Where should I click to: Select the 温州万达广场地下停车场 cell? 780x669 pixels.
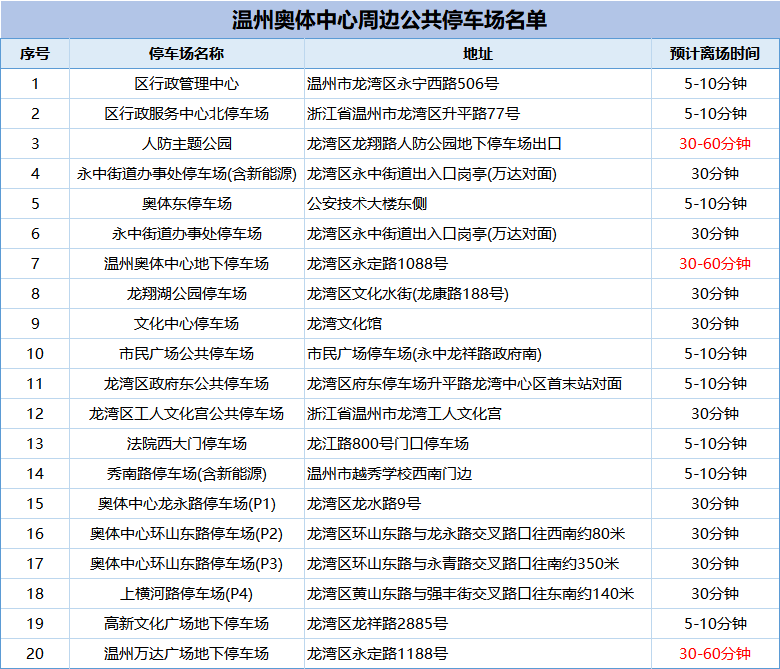point(186,654)
